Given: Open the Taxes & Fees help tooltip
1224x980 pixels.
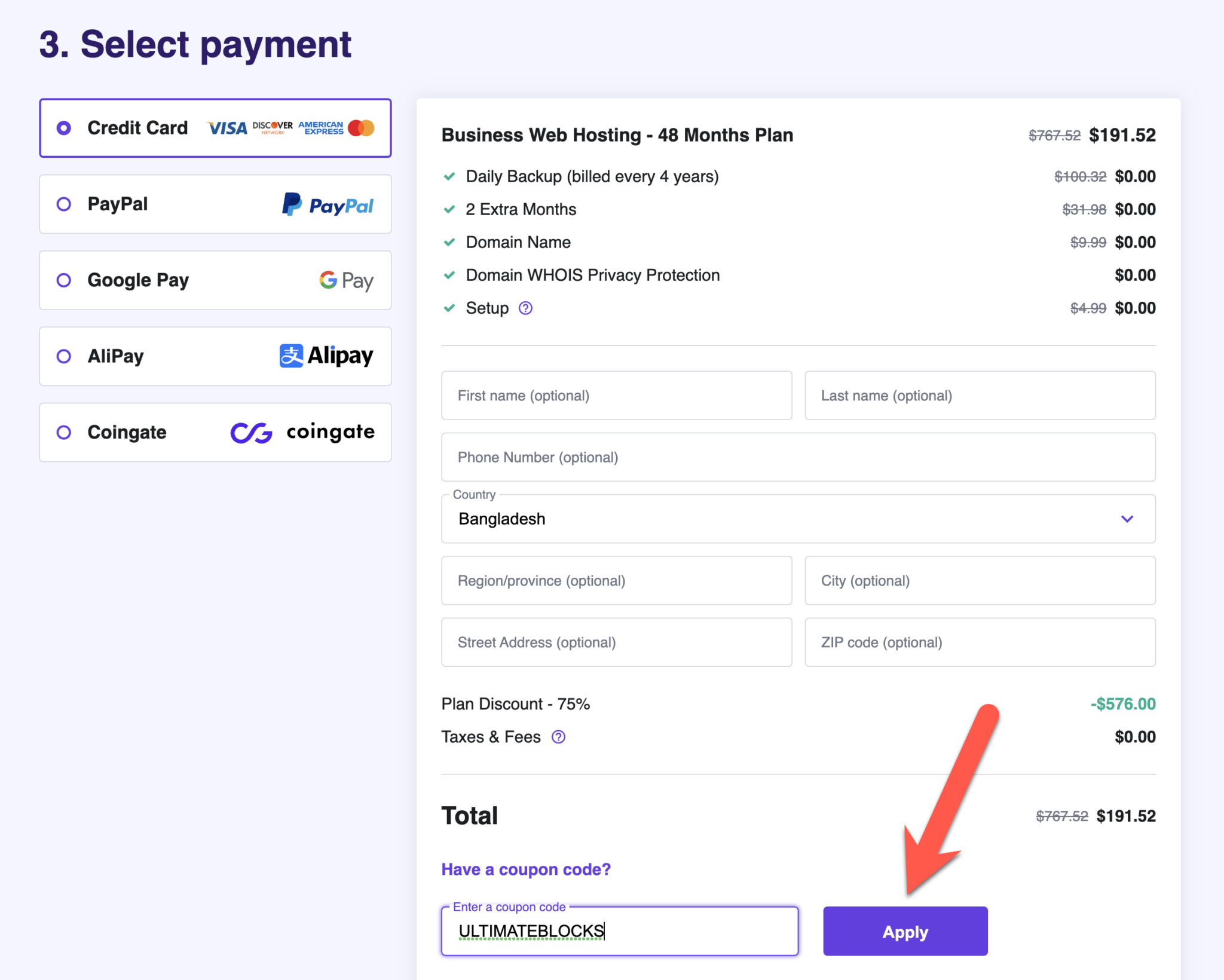Looking at the screenshot, I should click(559, 737).
